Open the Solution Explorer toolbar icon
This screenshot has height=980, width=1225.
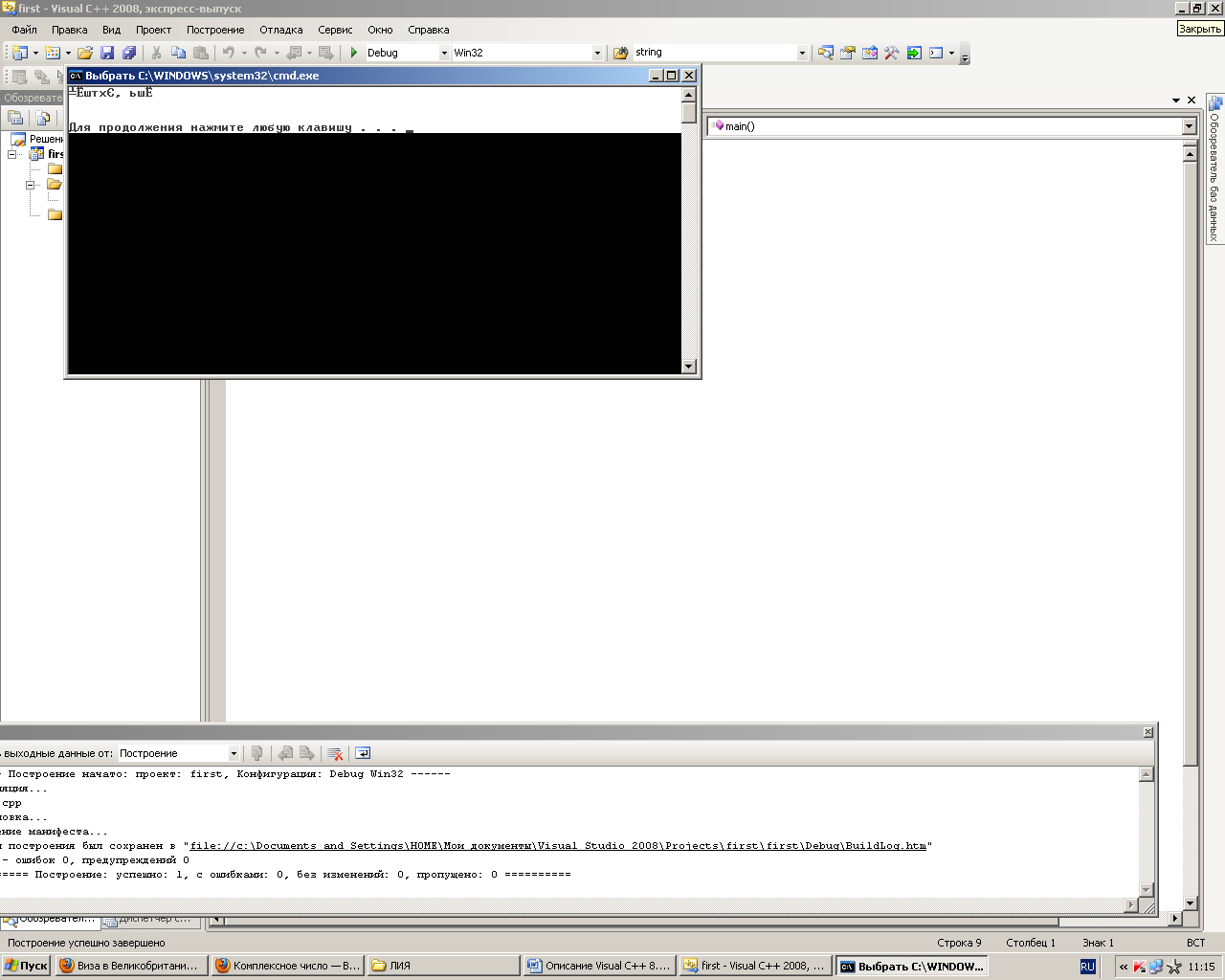[x=825, y=53]
